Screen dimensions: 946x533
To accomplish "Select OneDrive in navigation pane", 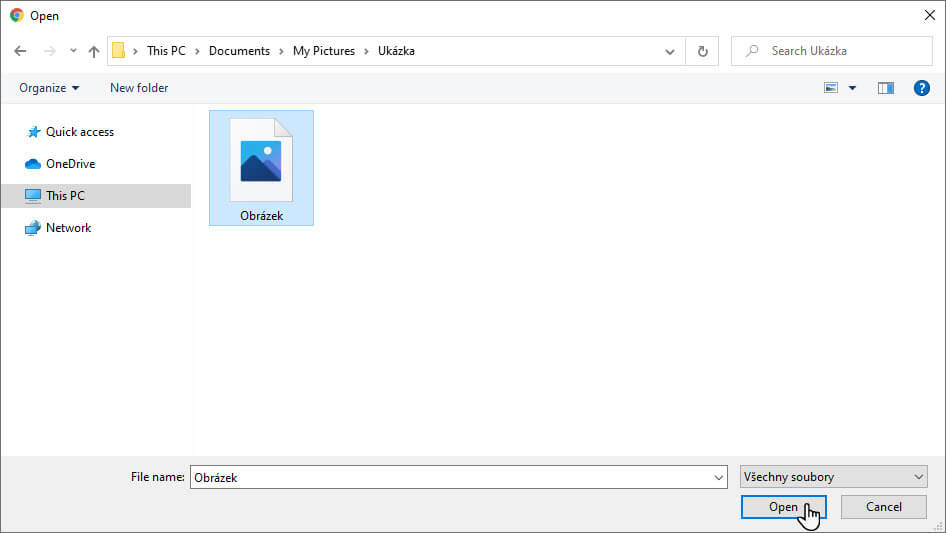I will click(x=70, y=164).
